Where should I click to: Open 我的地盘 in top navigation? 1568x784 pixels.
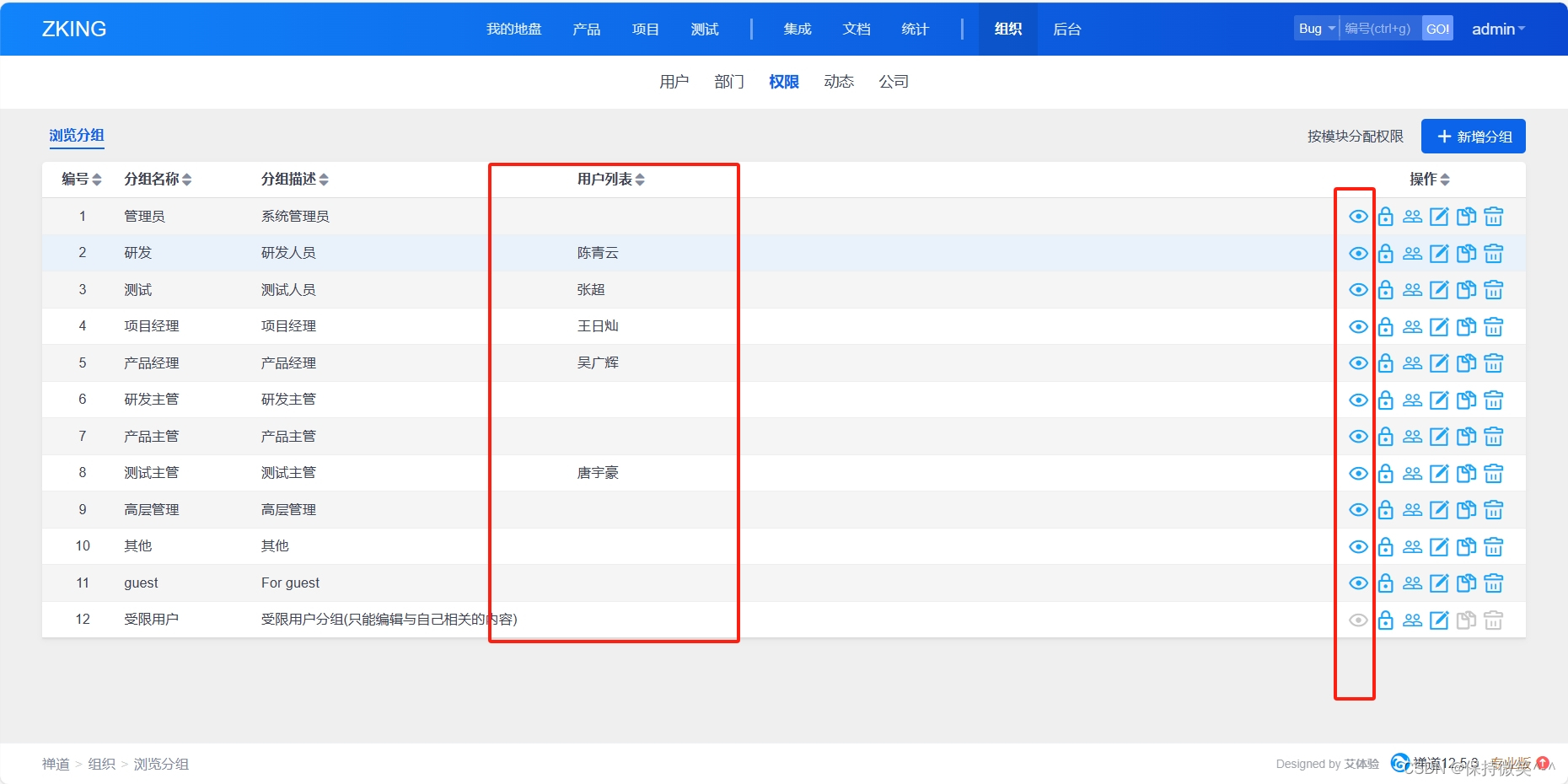click(514, 30)
